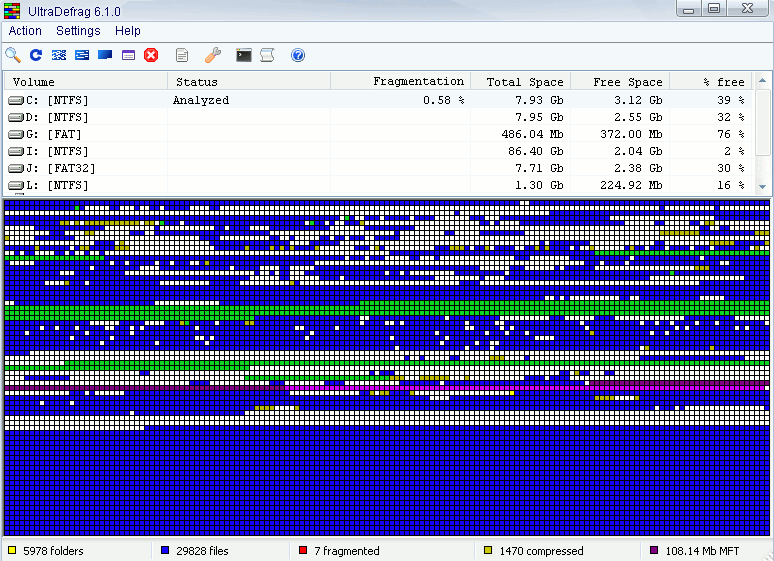Image resolution: width=774 pixels, height=561 pixels.
Task: Click the 76 % free cell
Action: pos(731,134)
